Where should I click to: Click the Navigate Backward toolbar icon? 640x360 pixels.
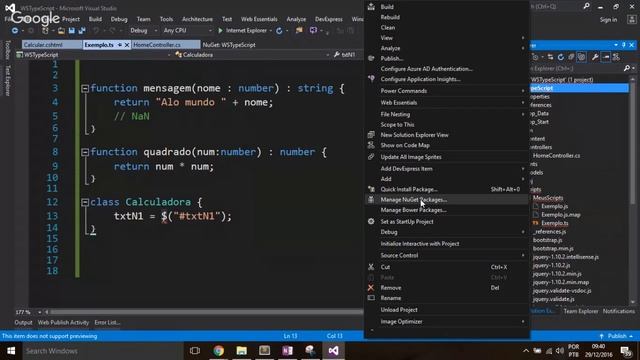[x=15, y=31]
